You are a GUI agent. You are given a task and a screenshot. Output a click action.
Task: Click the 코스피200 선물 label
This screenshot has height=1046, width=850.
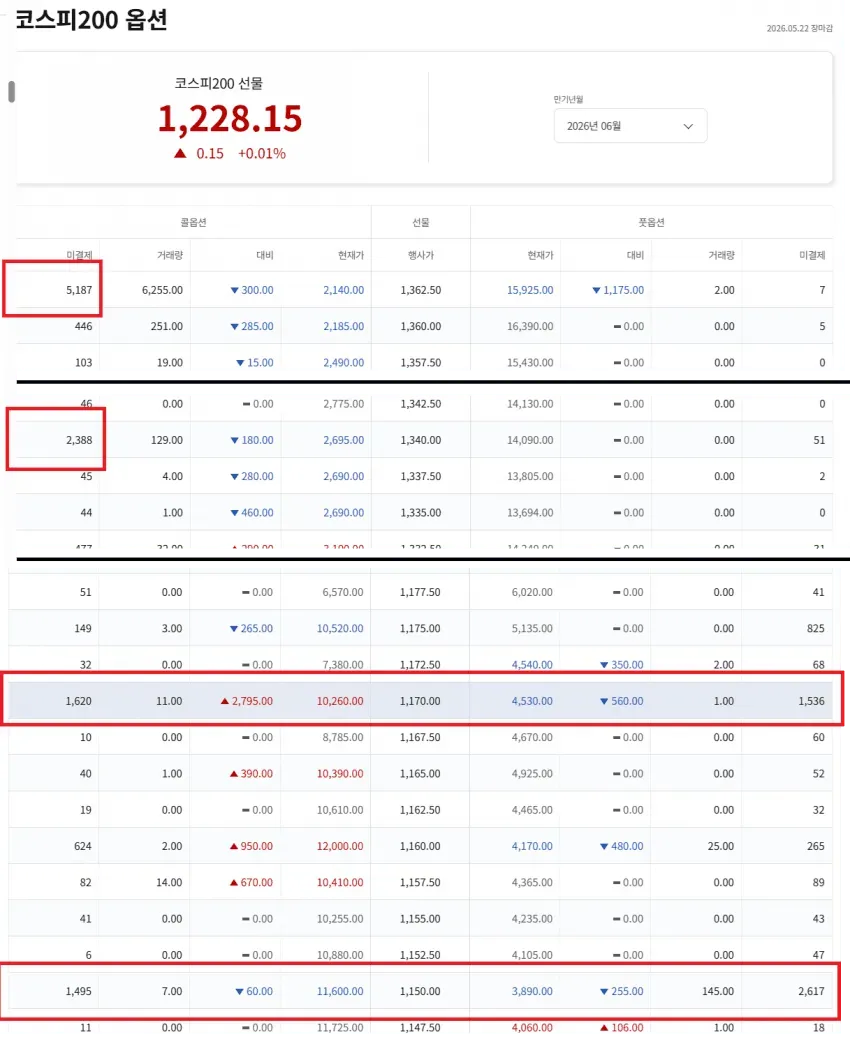(218, 83)
